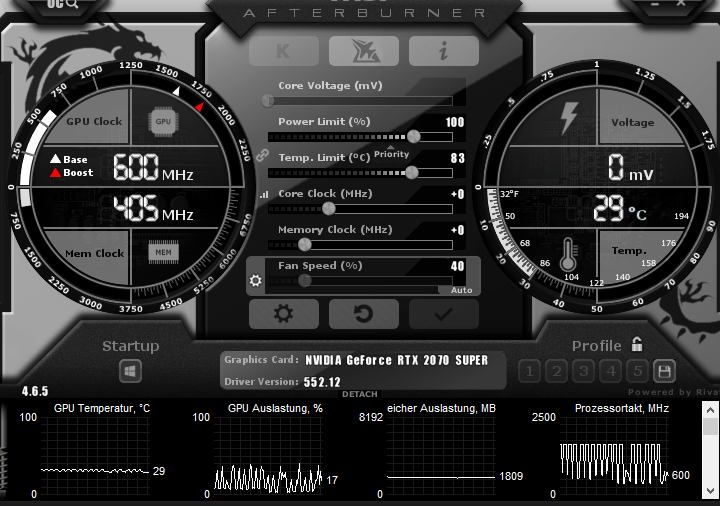
Task: Click the Fan Speed value 40
Action: click(457, 266)
